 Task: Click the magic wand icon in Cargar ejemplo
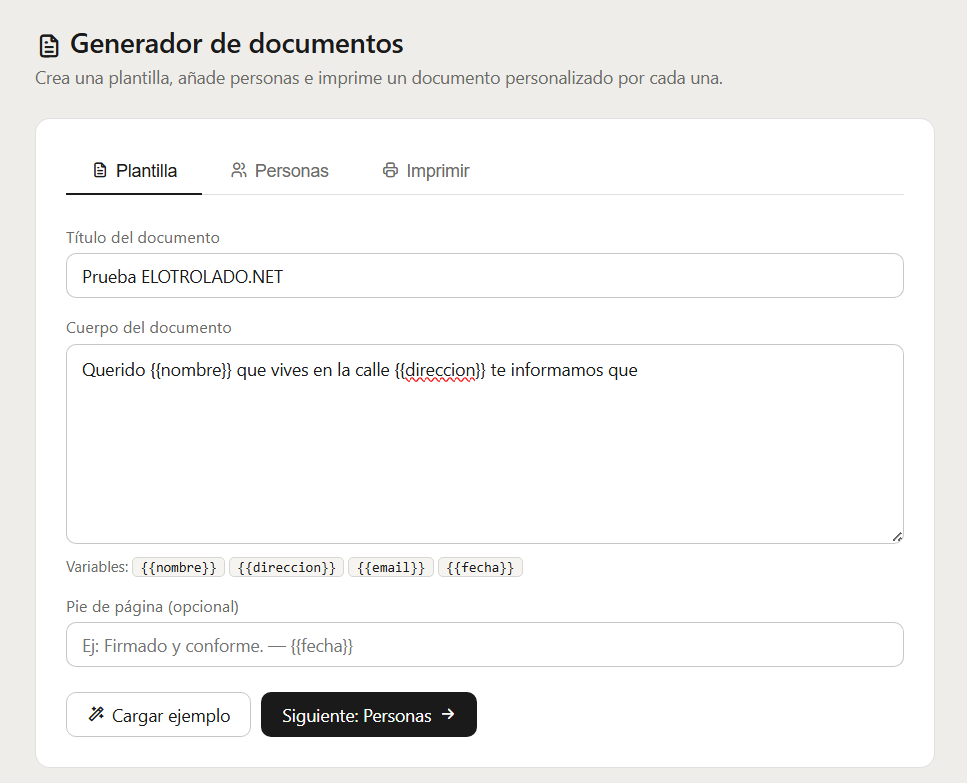click(x=96, y=714)
